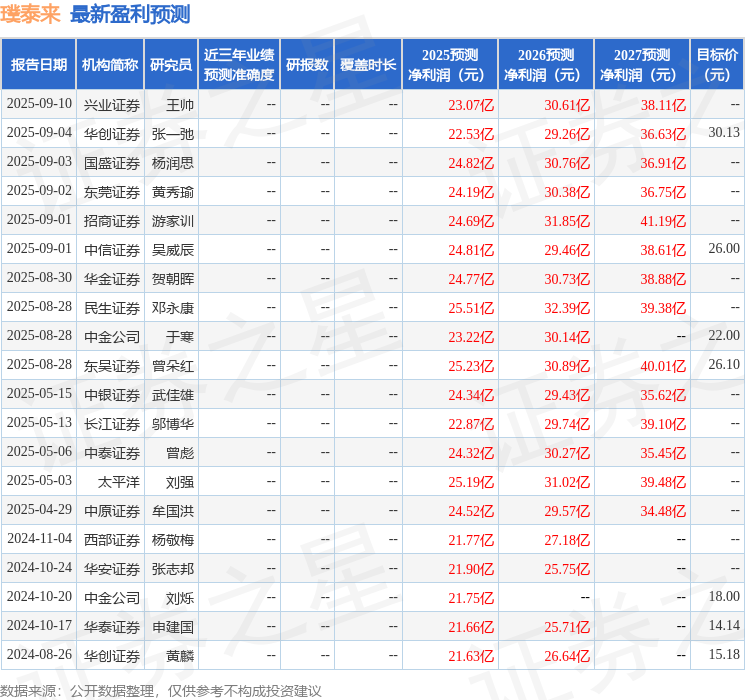Click 35.45亿 forecast value
Image resolution: width=745 pixels, height=700 pixels.
[663, 453]
